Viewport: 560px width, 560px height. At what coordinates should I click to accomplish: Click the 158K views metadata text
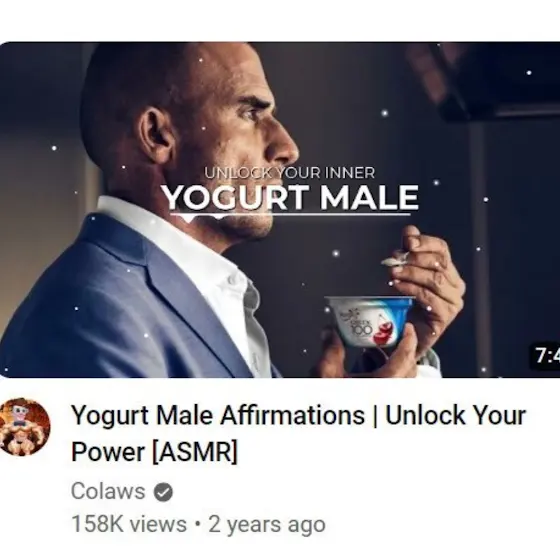coord(129,524)
